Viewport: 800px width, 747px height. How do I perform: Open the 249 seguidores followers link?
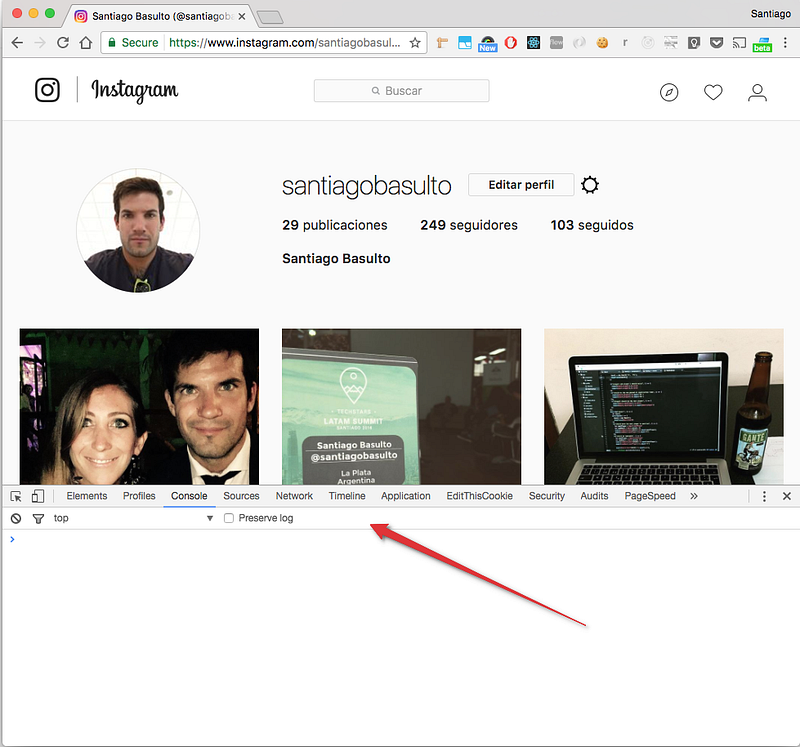[469, 225]
